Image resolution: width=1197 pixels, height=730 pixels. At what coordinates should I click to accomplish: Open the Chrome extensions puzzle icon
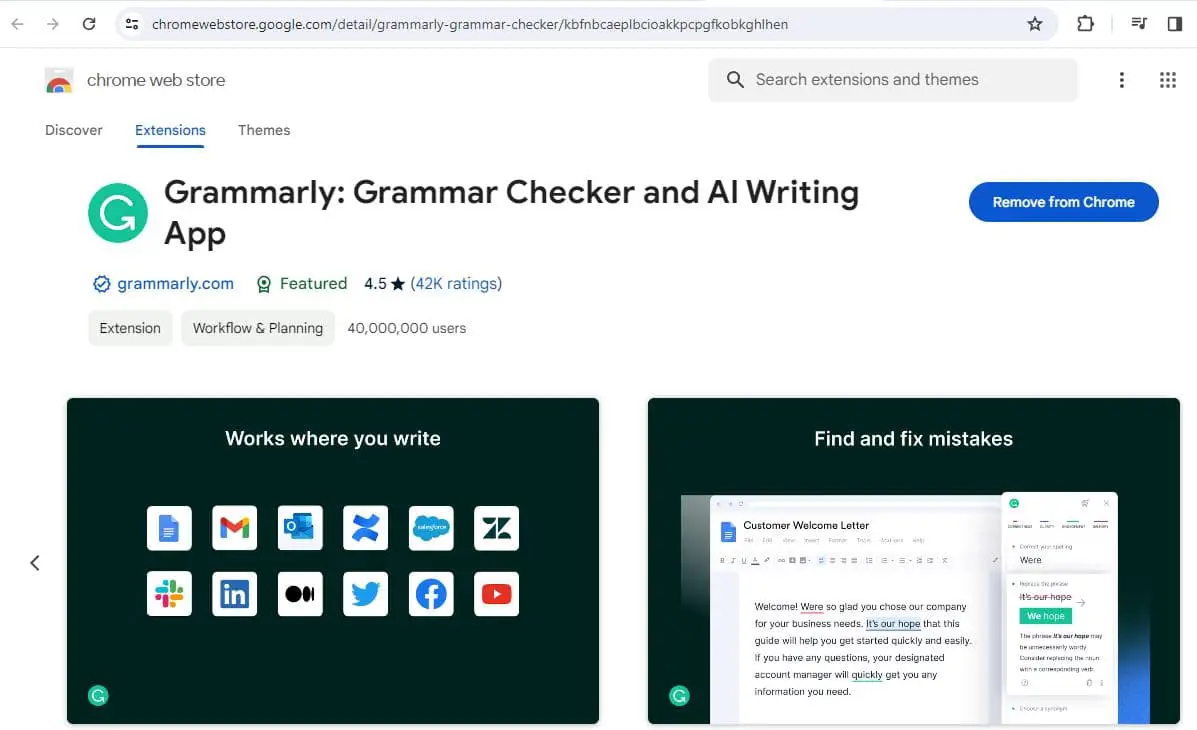1085,23
